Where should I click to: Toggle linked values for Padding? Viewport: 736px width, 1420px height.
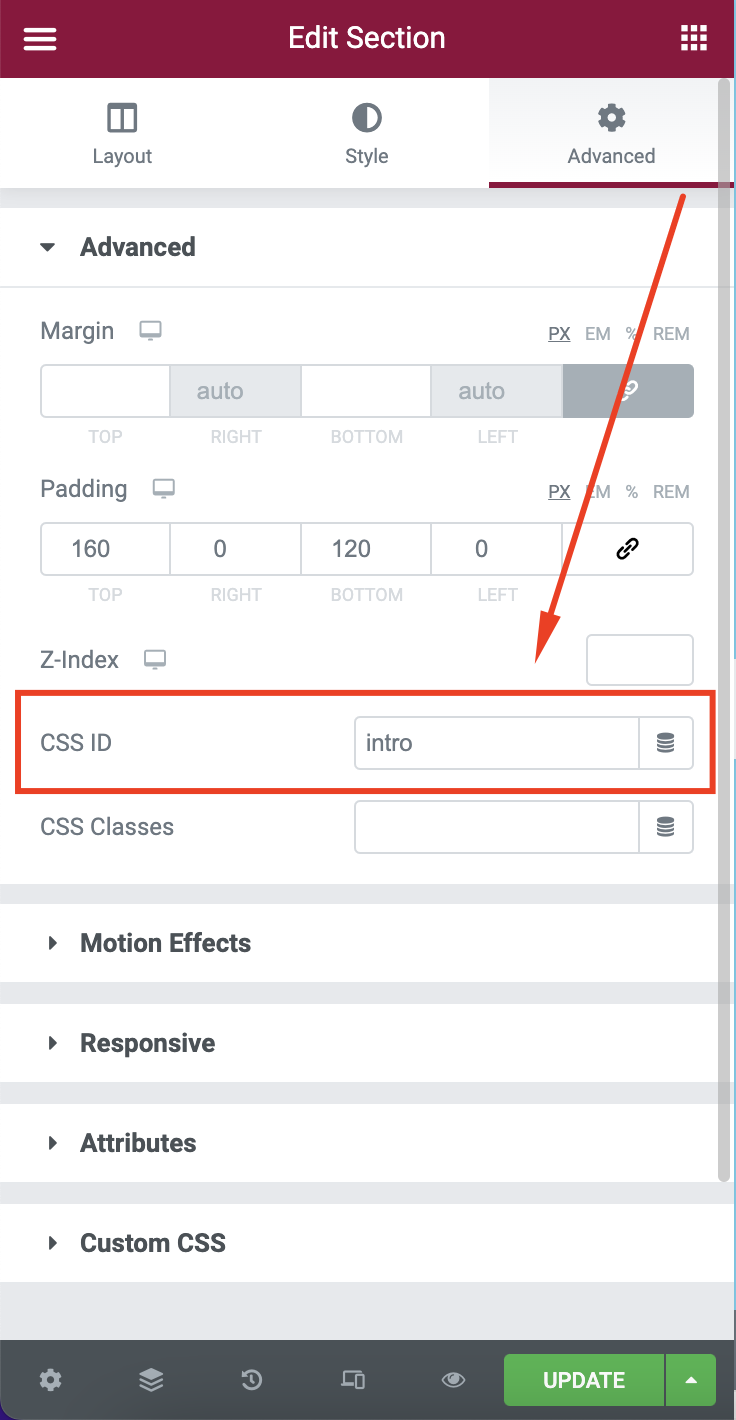click(x=628, y=549)
